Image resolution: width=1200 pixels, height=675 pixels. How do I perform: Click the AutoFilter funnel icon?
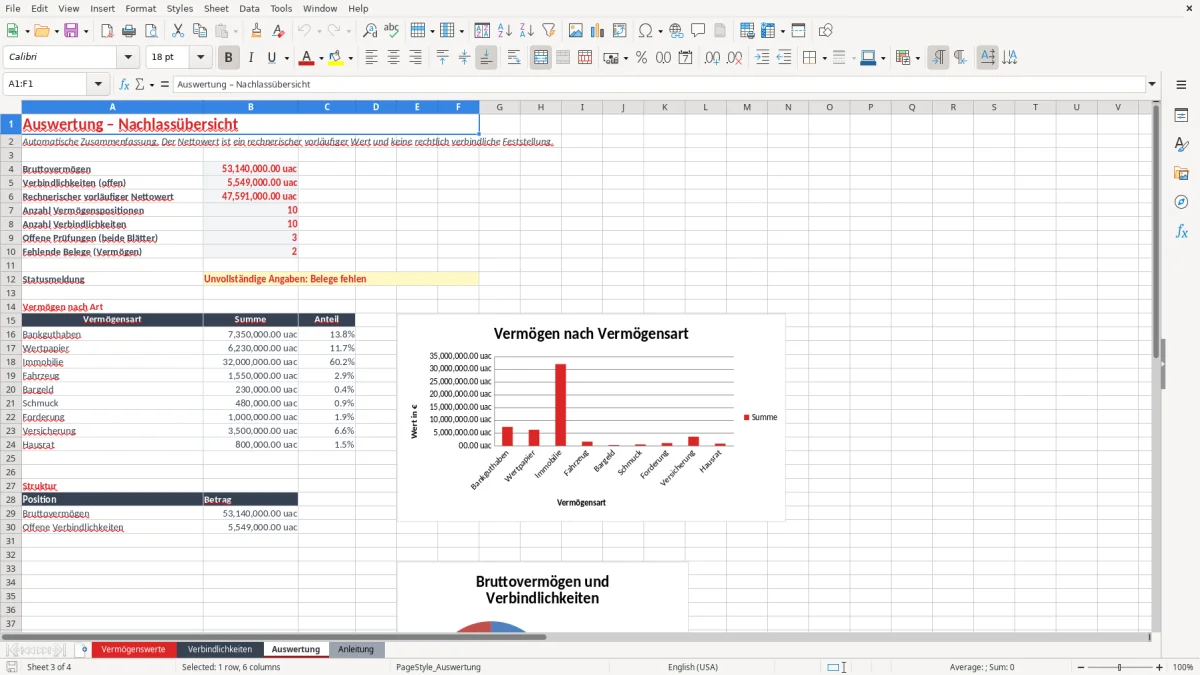pyautogui.click(x=548, y=31)
